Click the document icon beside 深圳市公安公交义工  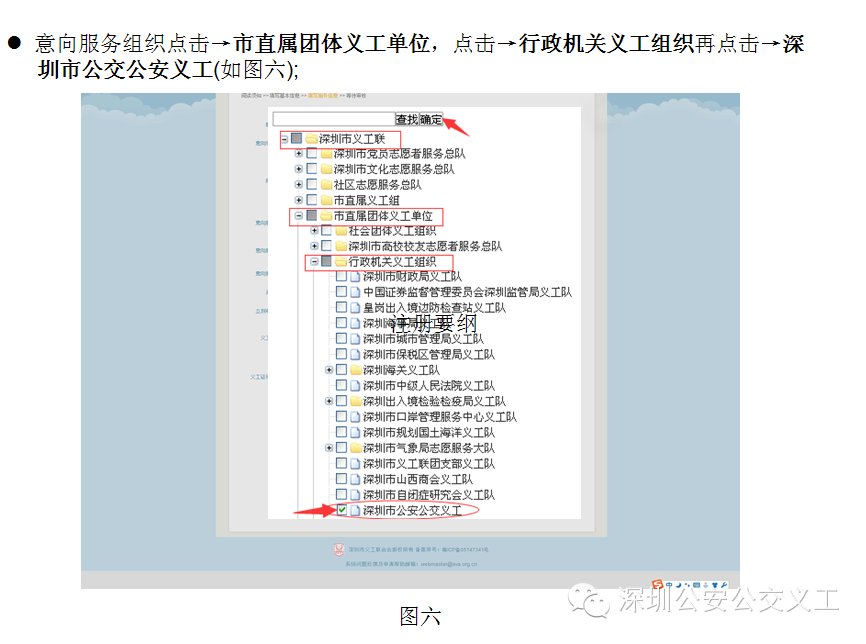(354, 509)
